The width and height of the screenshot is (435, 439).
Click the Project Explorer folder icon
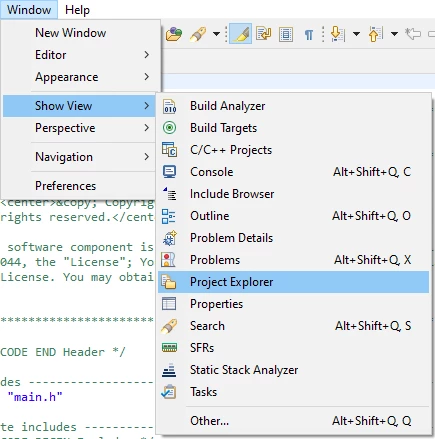pos(169,282)
